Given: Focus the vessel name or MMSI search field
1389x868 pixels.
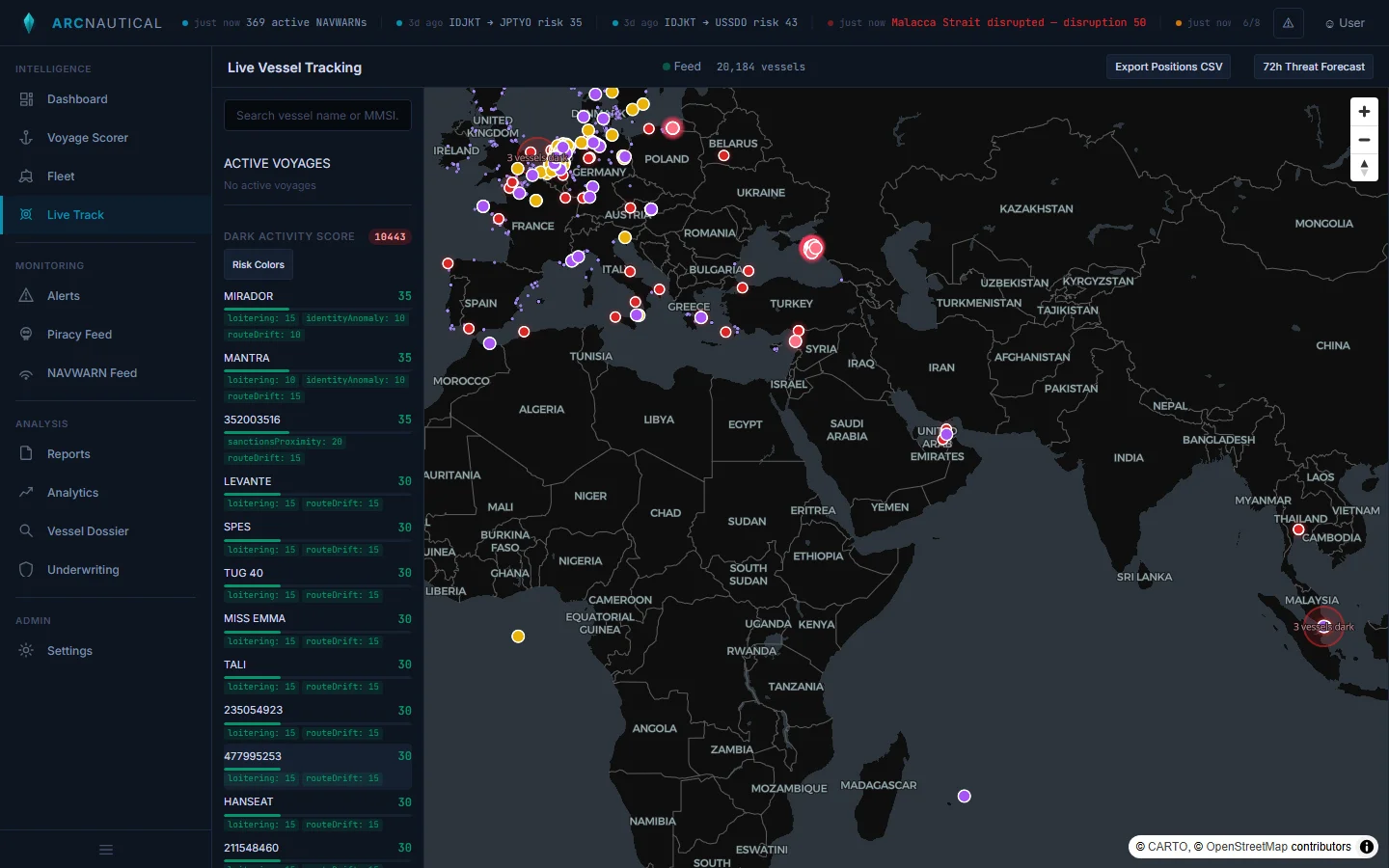Looking at the screenshot, I should click(317, 115).
